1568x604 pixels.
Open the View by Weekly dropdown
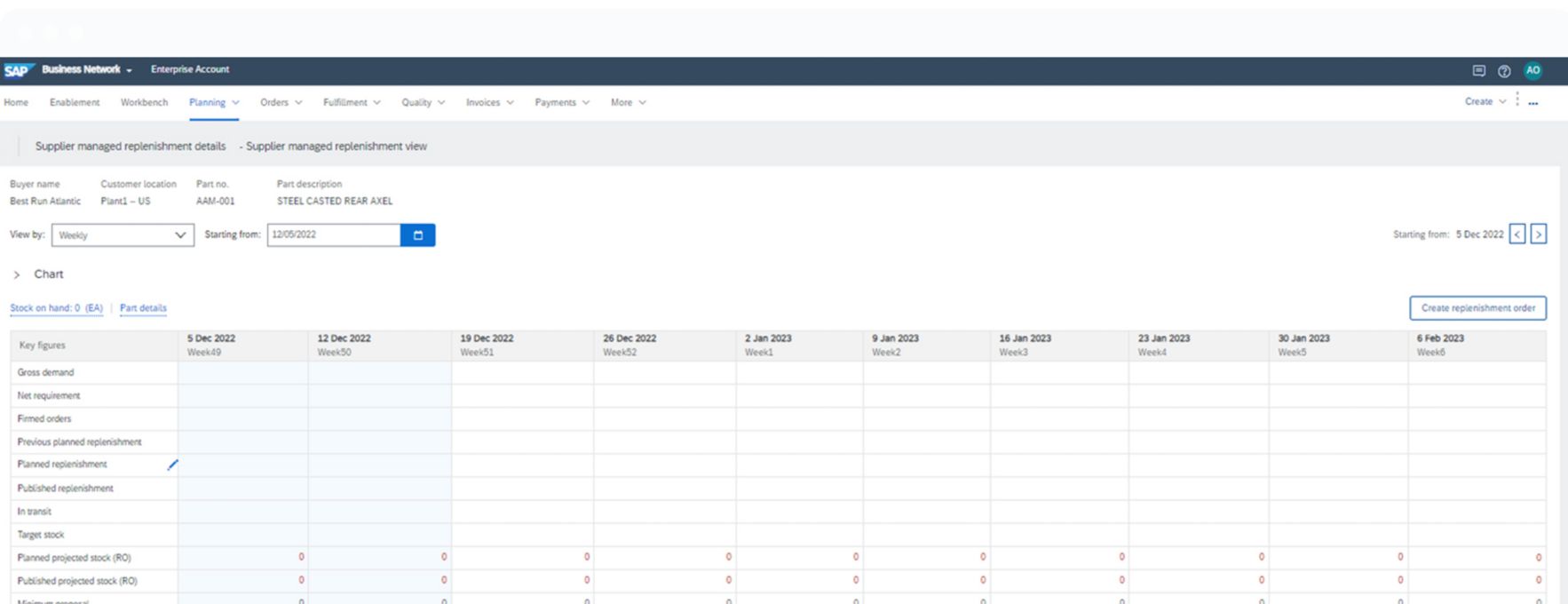point(123,235)
